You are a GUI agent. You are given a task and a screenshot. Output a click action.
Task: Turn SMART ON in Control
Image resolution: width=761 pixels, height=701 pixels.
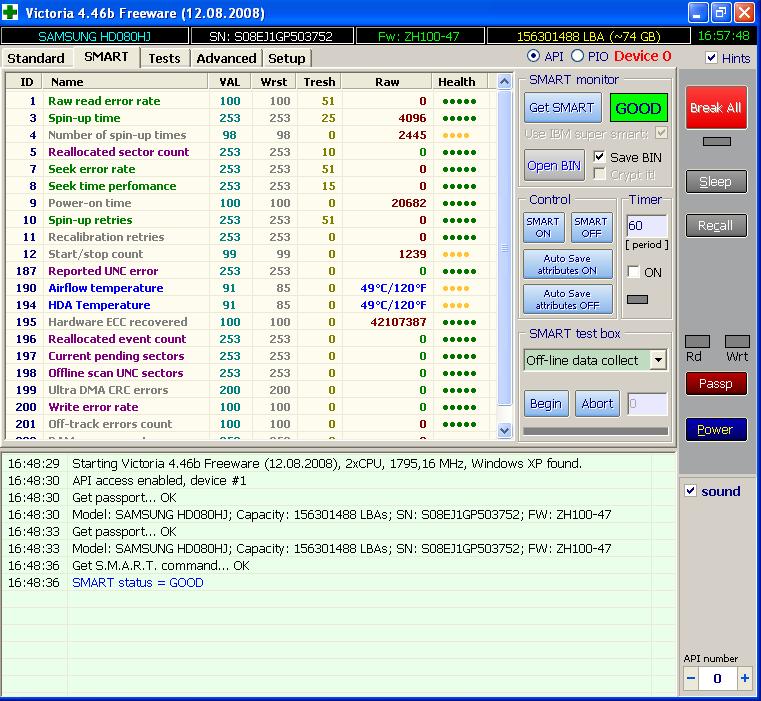543,227
